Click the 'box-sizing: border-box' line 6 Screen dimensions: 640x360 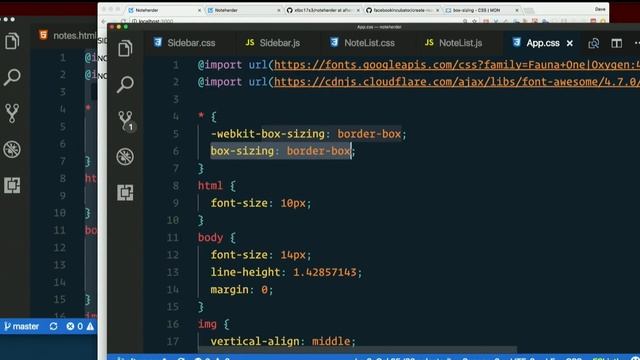click(x=283, y=151)
